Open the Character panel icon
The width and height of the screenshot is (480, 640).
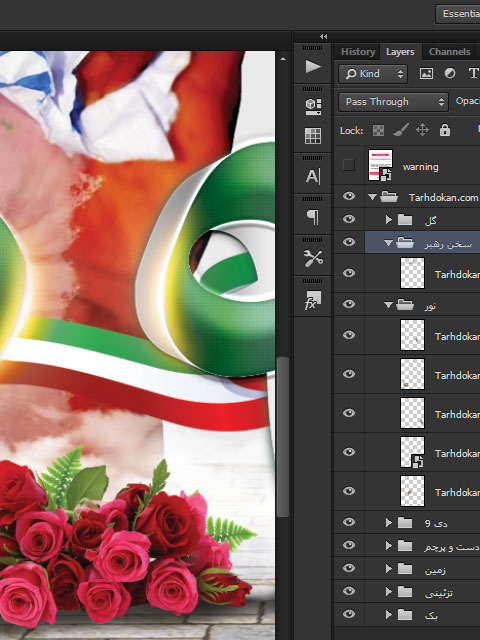pyautogui.click(x=313, y=176)
